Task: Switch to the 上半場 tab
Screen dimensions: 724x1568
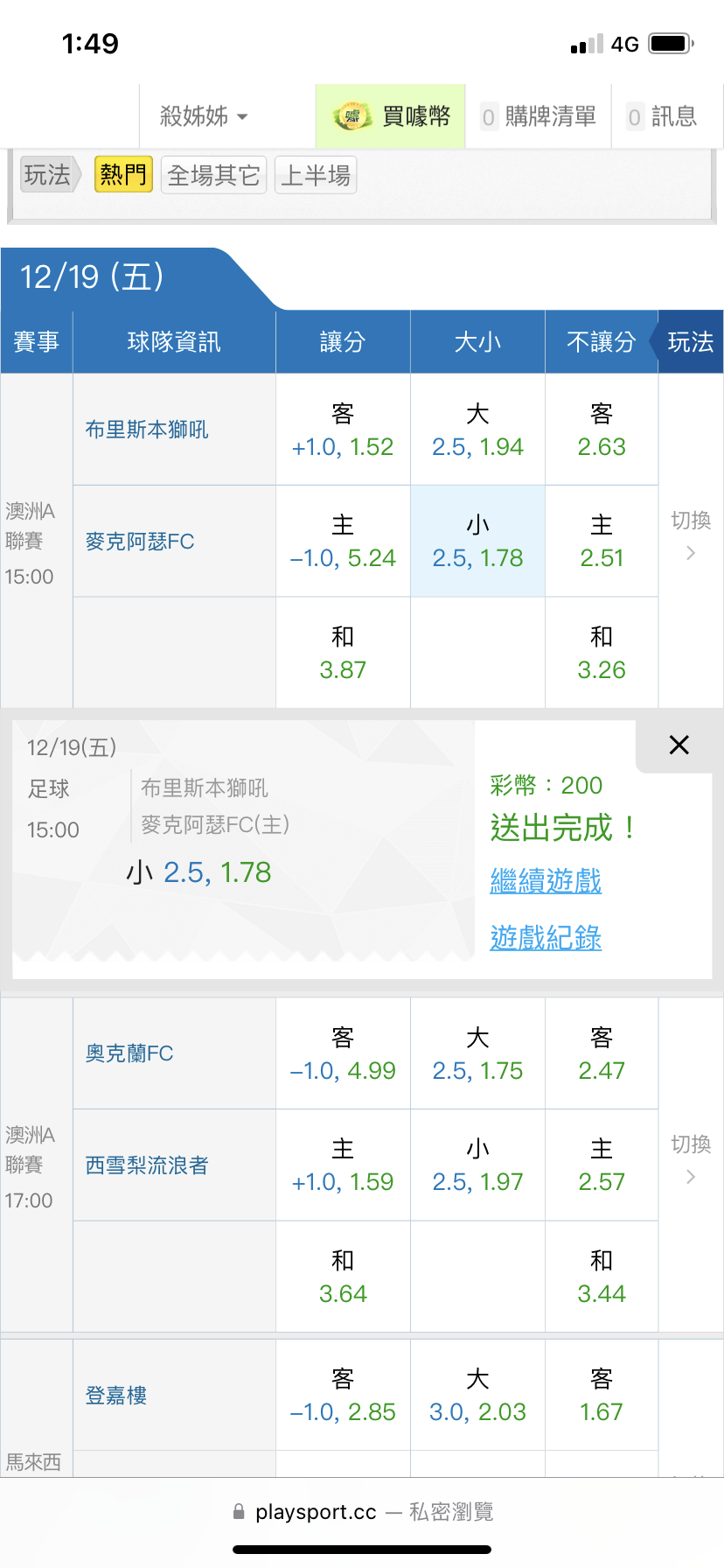Action: pos(316,175)
